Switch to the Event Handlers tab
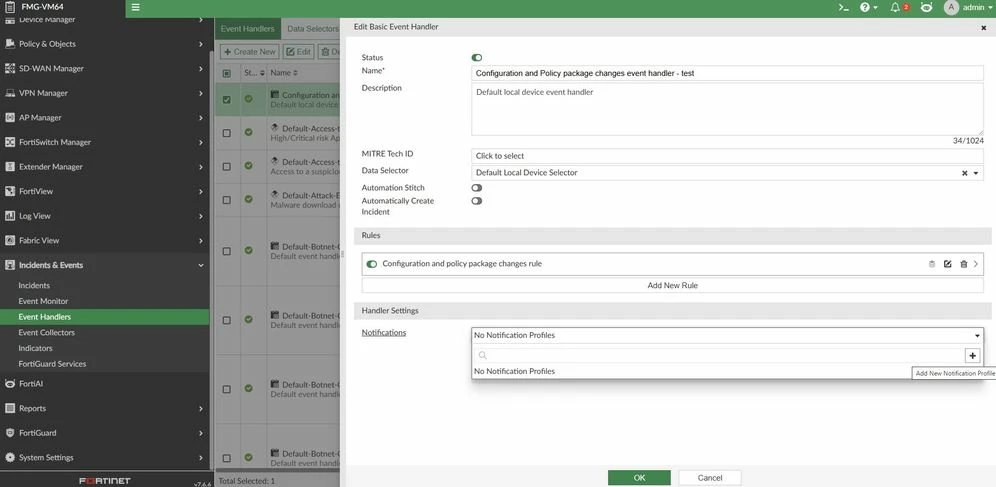Viewport: 996px width, 487px height. pos(247,29)
